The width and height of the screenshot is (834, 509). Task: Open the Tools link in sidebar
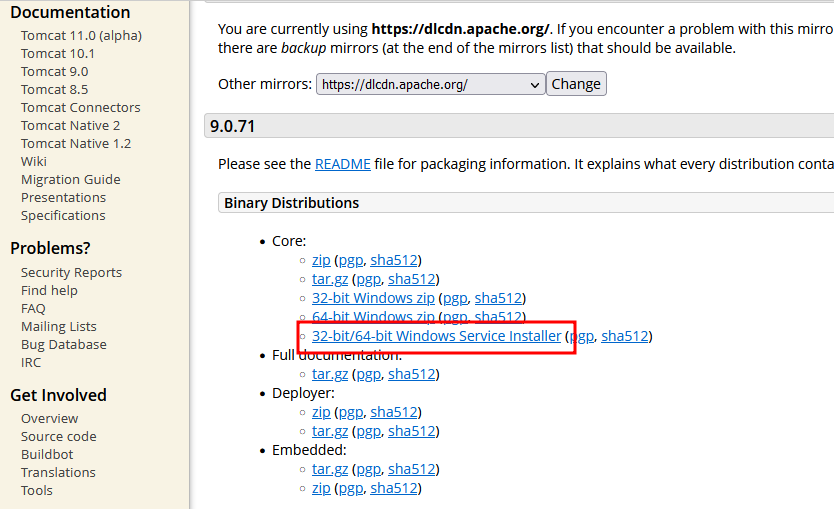tap(37, 491)
